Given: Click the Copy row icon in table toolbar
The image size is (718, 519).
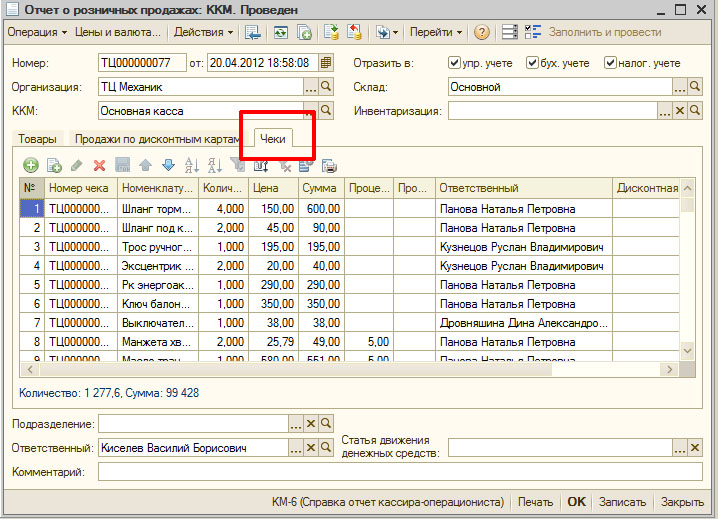Looking at the screenshot, I should [x=54, y=165].
